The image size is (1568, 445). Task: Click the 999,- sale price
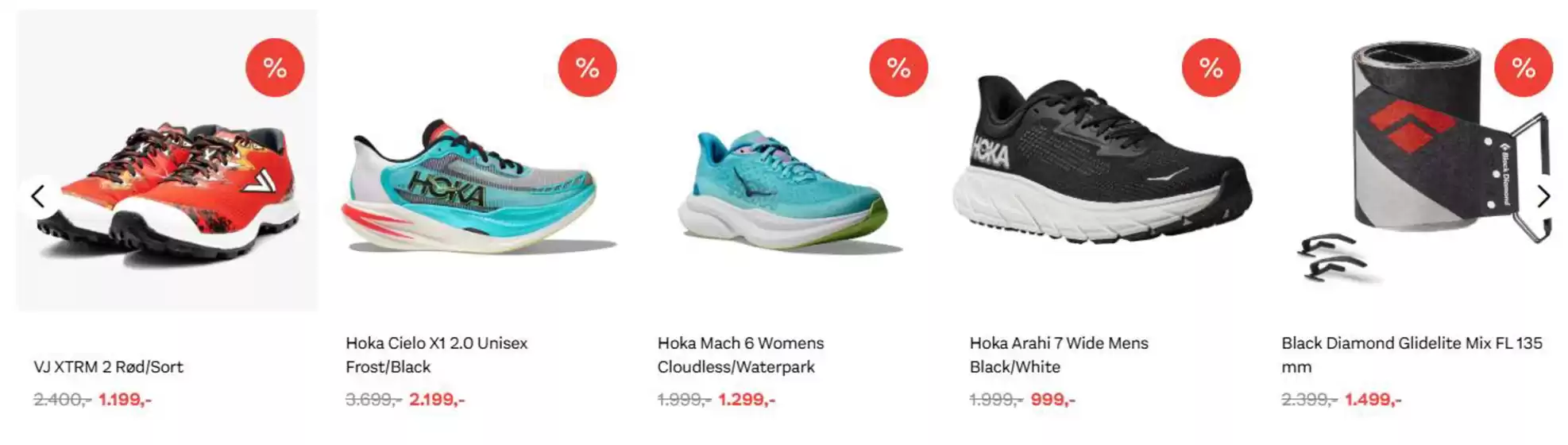coord(1052,400)
